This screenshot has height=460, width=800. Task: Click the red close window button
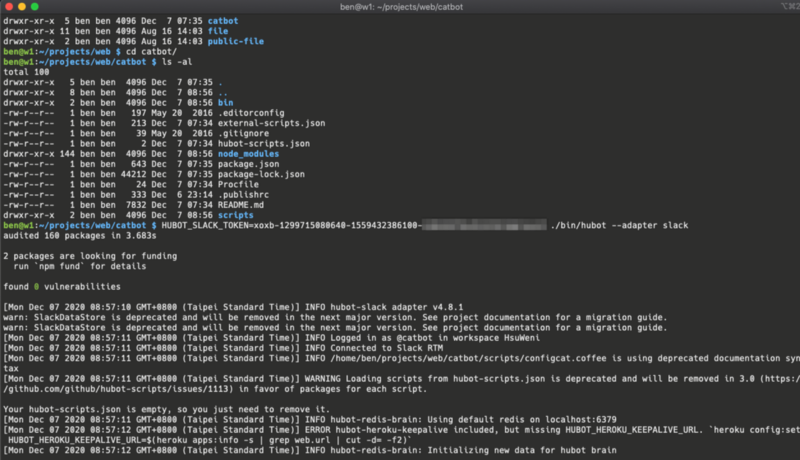click(x=9, y=7)
